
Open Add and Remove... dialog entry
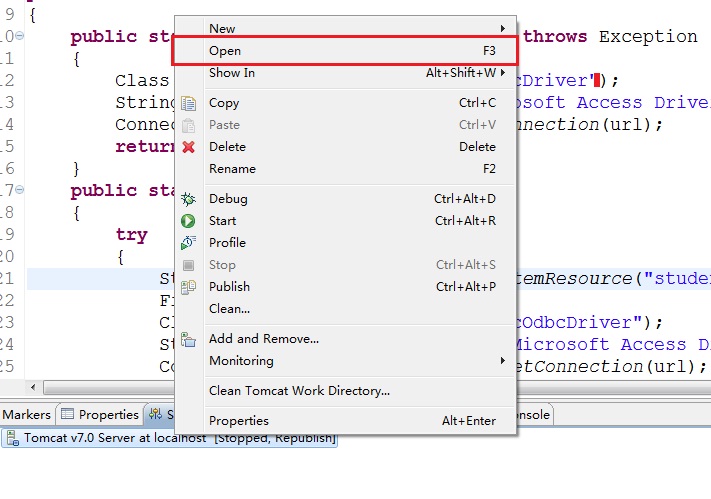pyautogui.click(x=345, y=339)
